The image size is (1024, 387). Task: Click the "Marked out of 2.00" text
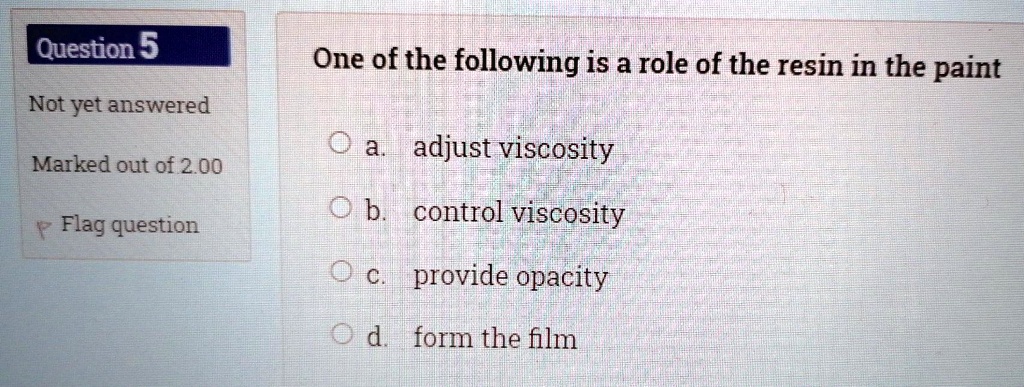(127, 166)
